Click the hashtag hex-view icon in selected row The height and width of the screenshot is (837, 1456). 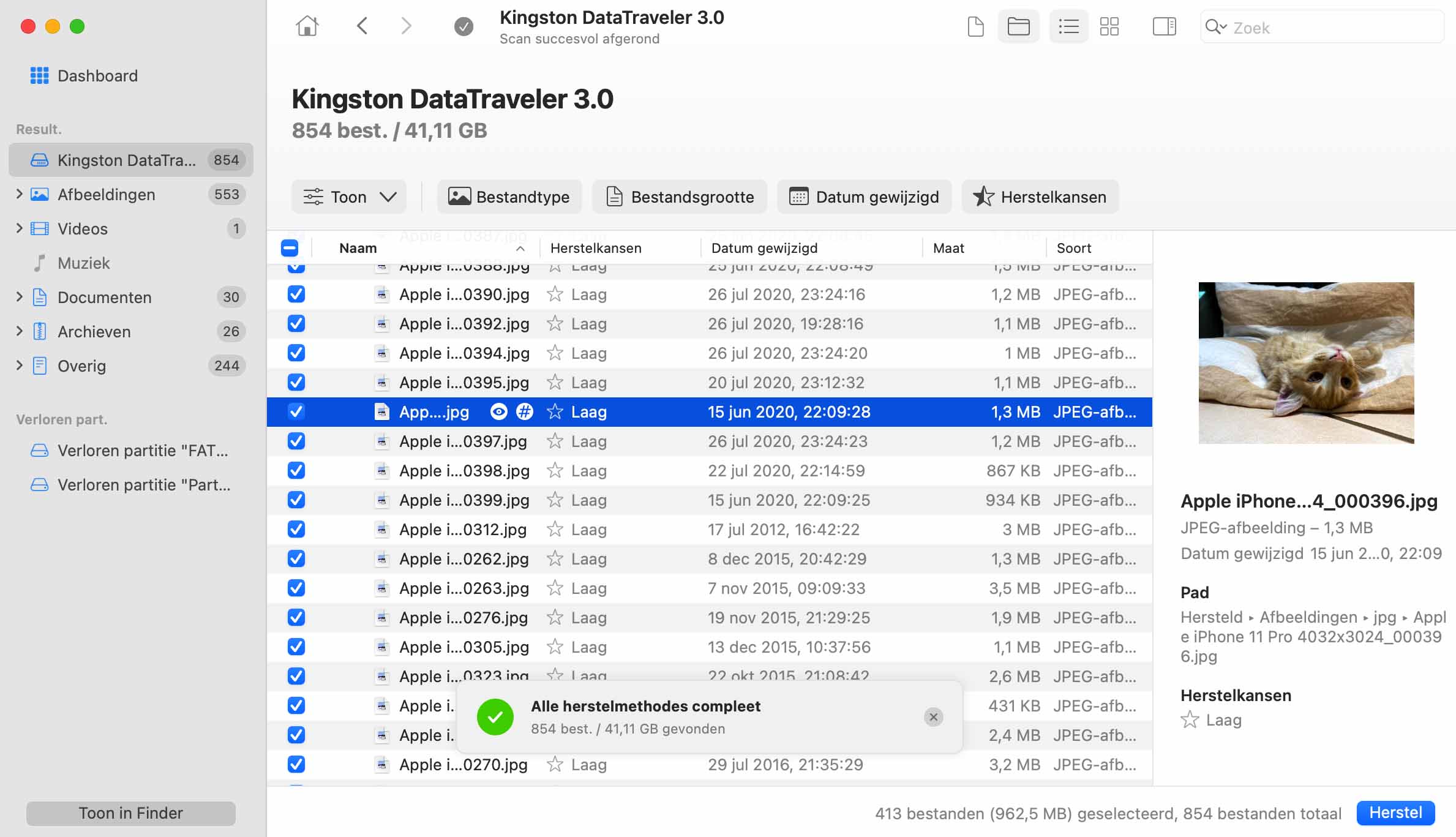(524, 411)
